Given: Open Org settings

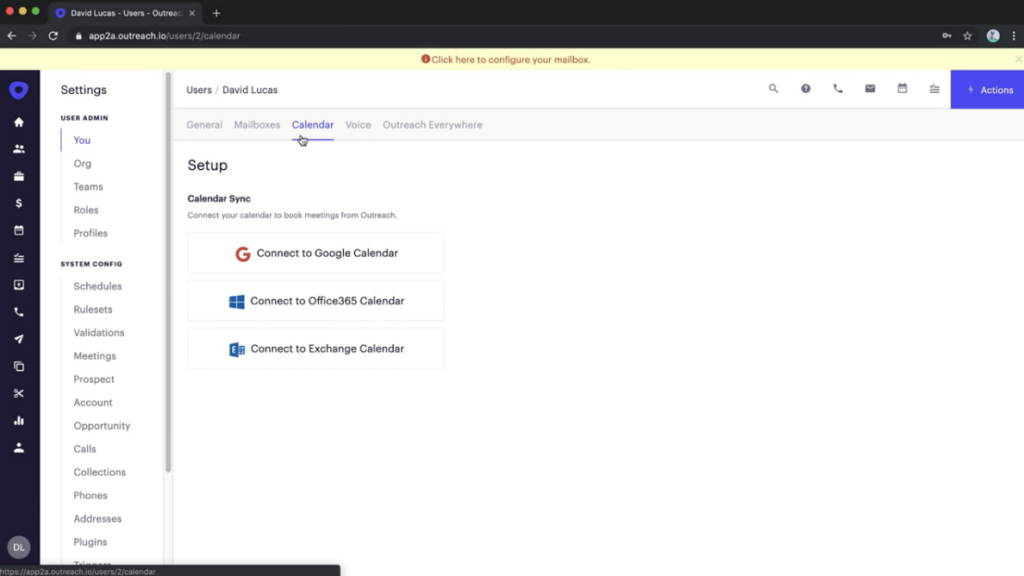Looking at the screenshot, I should click(82, 163).
